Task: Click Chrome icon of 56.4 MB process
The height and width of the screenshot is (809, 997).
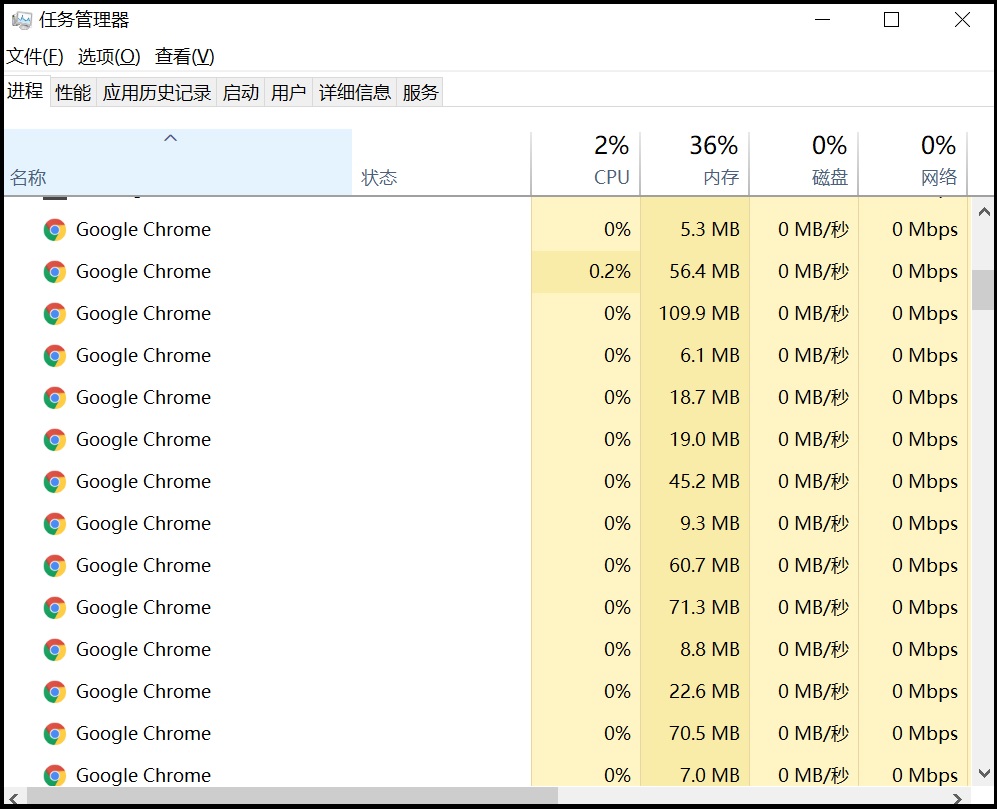Action: tap(55, 272)
